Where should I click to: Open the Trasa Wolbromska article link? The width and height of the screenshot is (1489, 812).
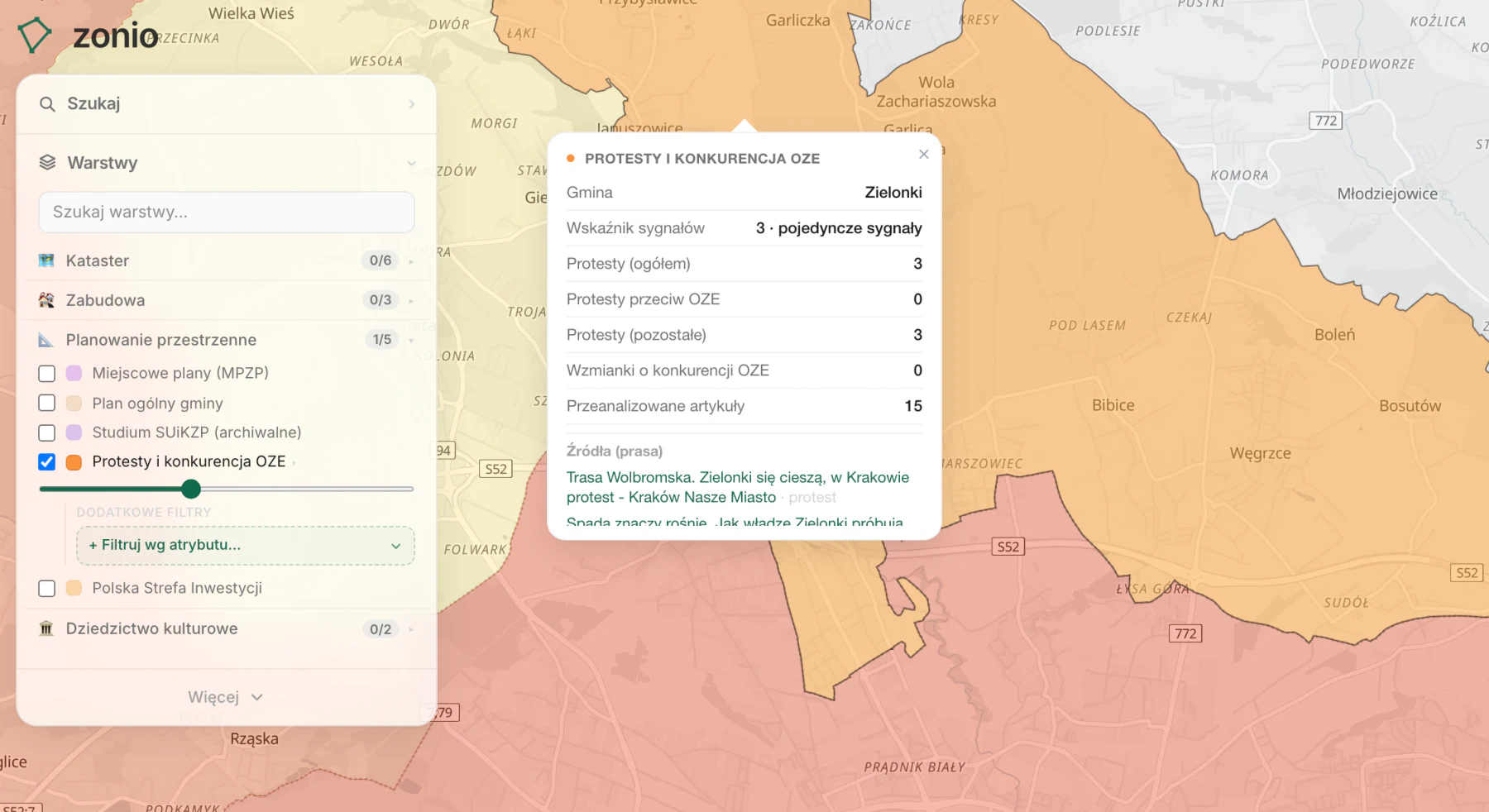(738, 487)
